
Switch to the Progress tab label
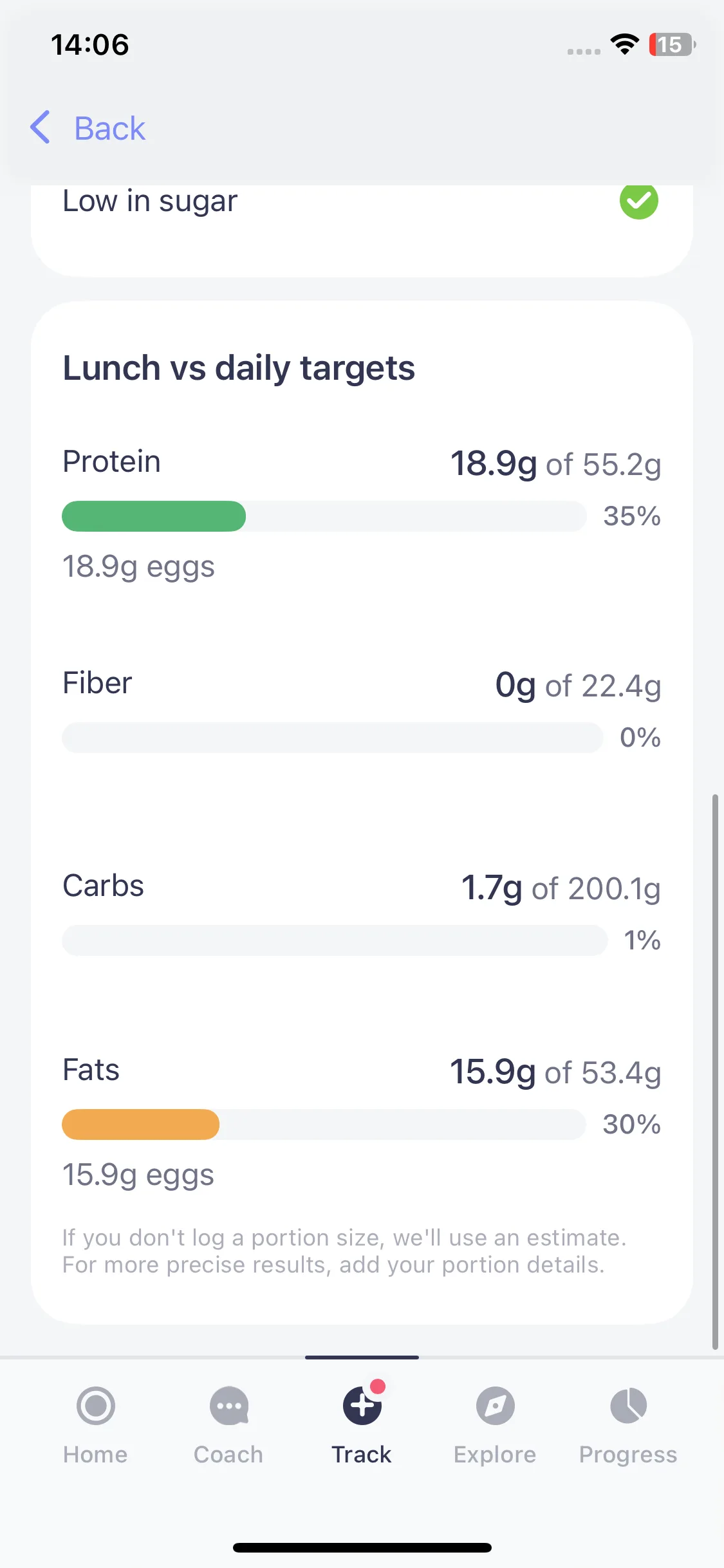(628, 1455)
